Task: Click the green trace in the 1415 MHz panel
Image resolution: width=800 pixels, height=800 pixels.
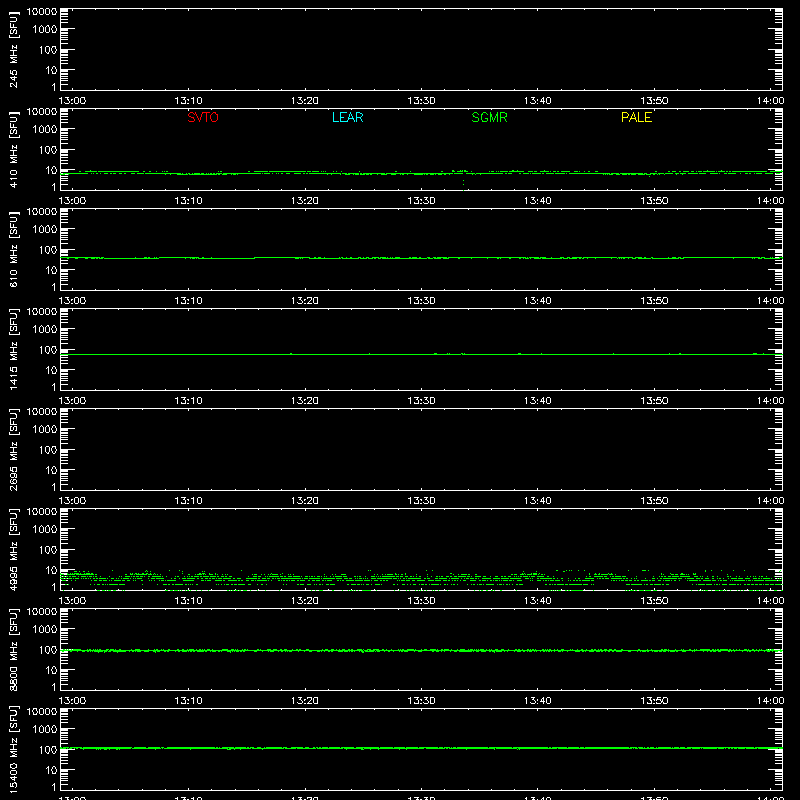Action: (x=421, y=354)
